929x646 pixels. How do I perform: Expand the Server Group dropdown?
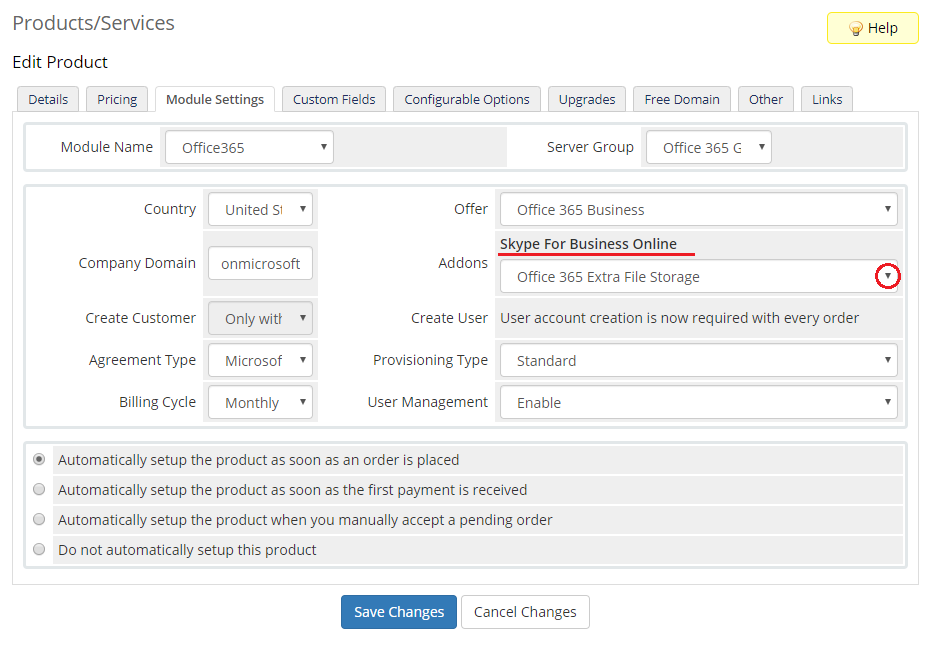coord(709,147)
